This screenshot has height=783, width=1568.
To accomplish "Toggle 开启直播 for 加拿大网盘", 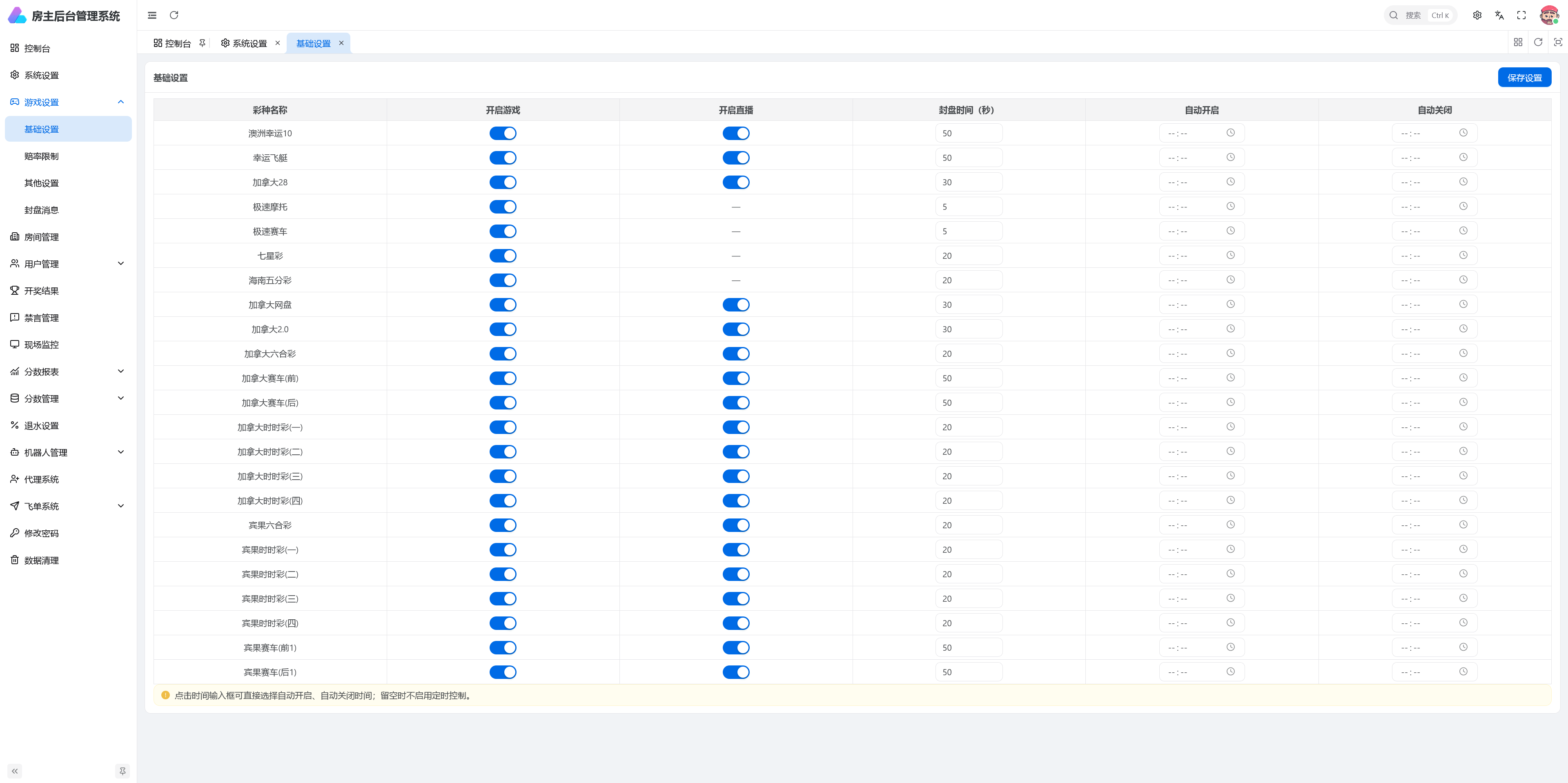I will click(x=736, y=305).
